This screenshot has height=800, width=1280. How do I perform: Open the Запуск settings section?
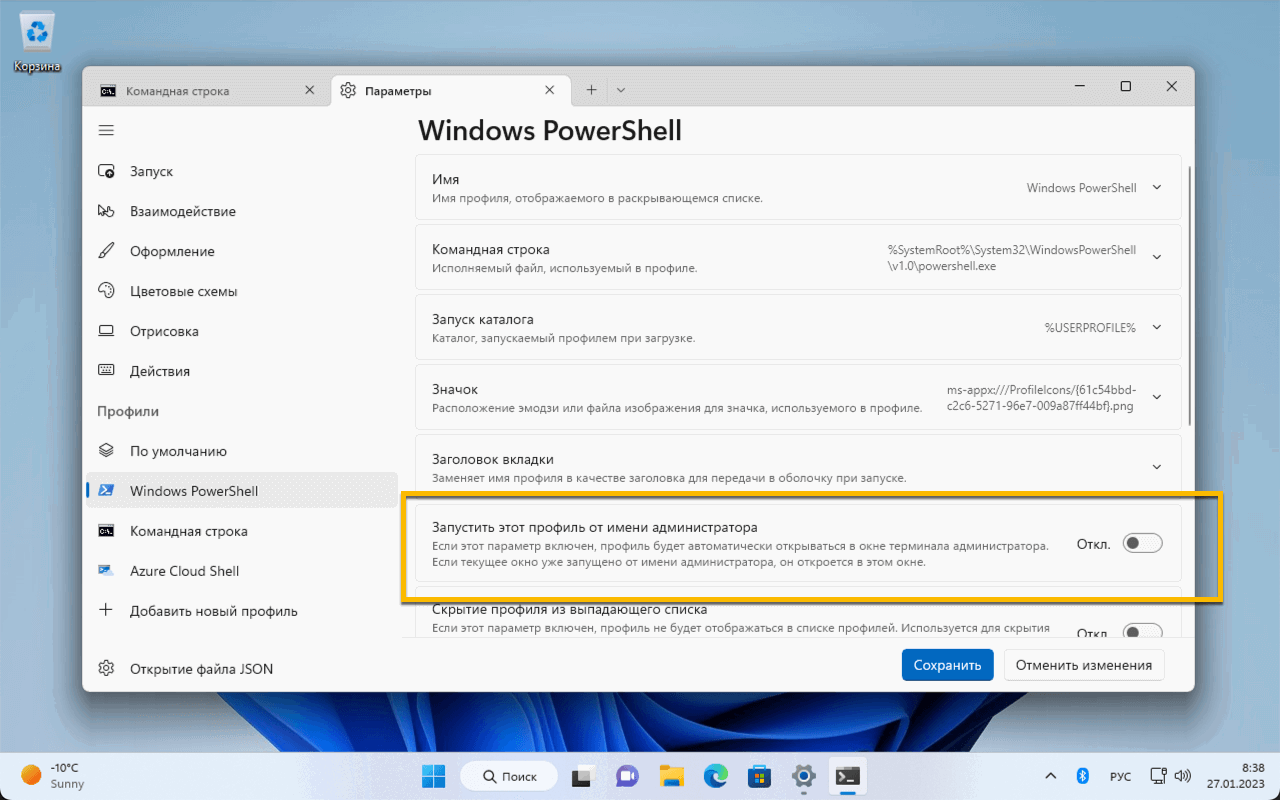point(242,172)
